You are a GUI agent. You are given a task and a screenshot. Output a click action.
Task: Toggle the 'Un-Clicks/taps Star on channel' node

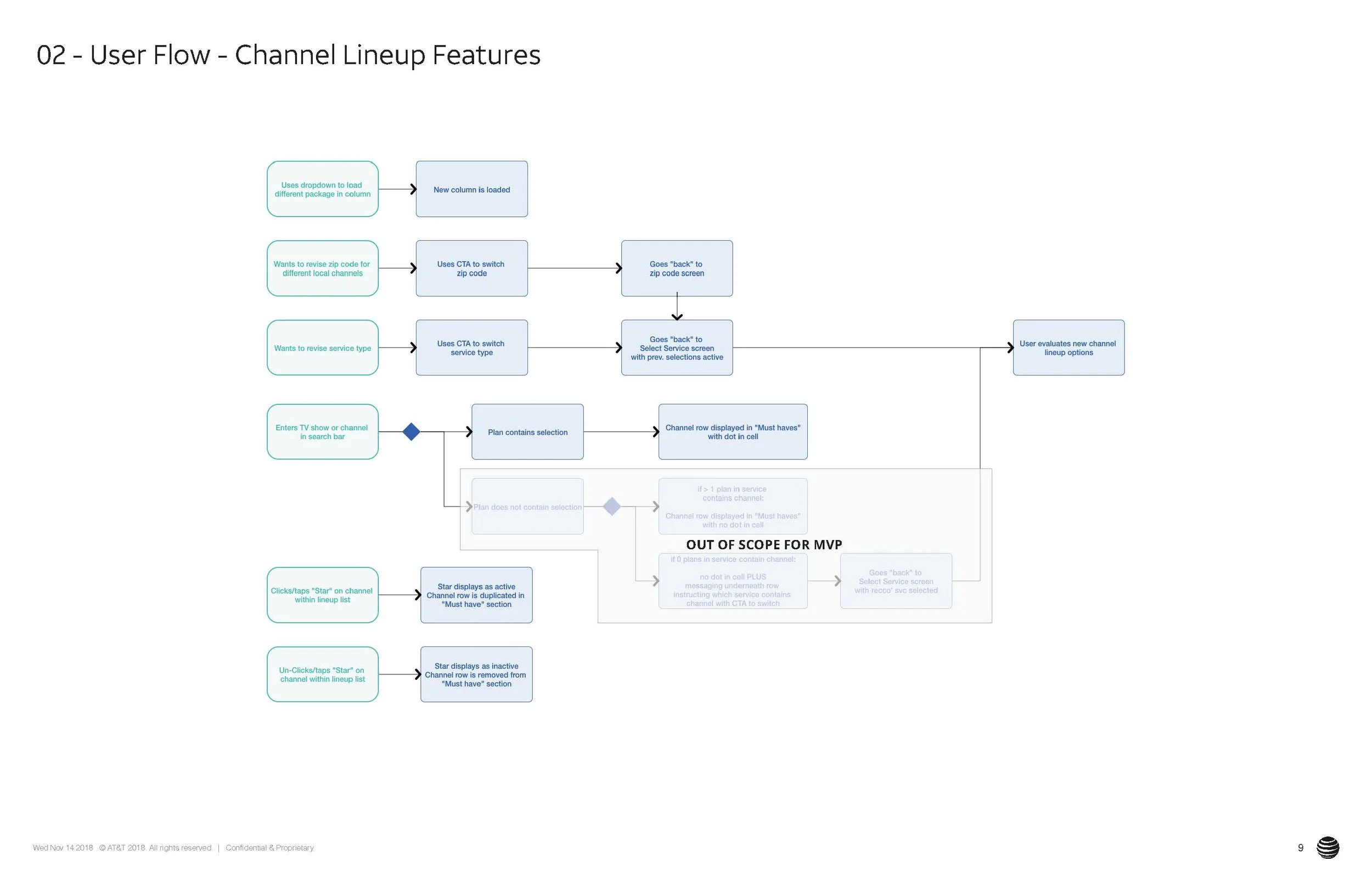[x=322, y=674]
